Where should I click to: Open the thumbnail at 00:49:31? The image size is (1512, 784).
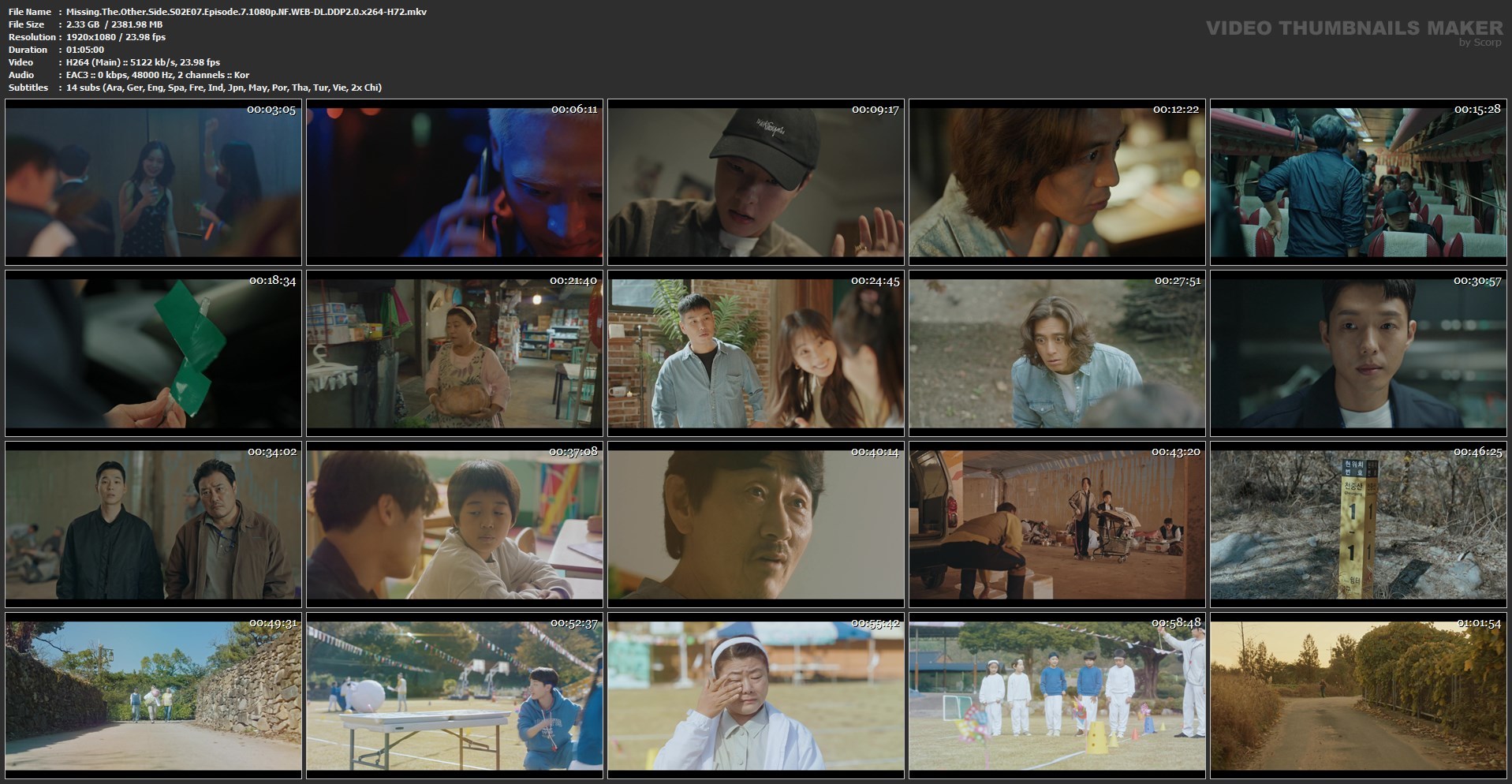tap(153, 696)
